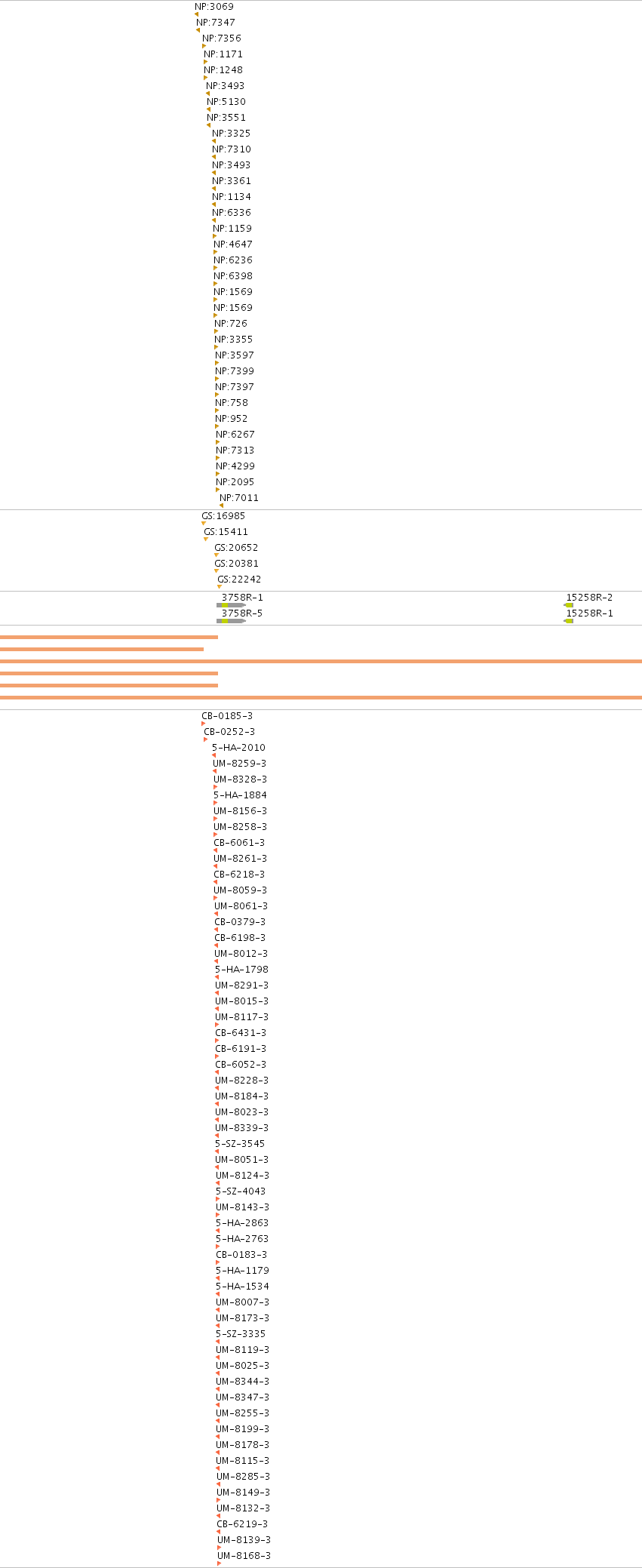This screenshot has height=1568, width=642.
Task: Open the GS:20381 entry
Action: pos(236,564)
